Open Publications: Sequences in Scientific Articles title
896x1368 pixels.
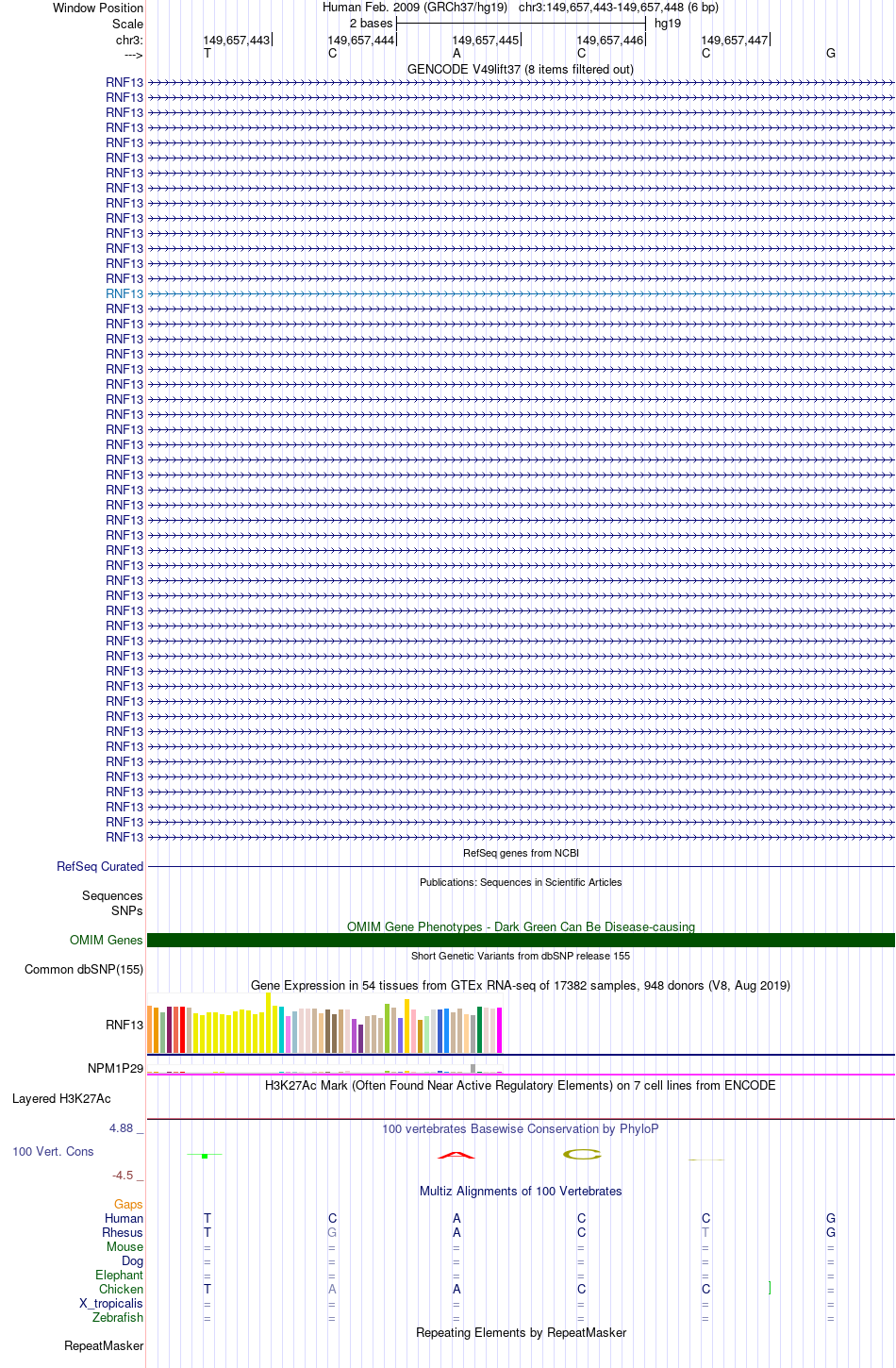[x=521, y=882]
